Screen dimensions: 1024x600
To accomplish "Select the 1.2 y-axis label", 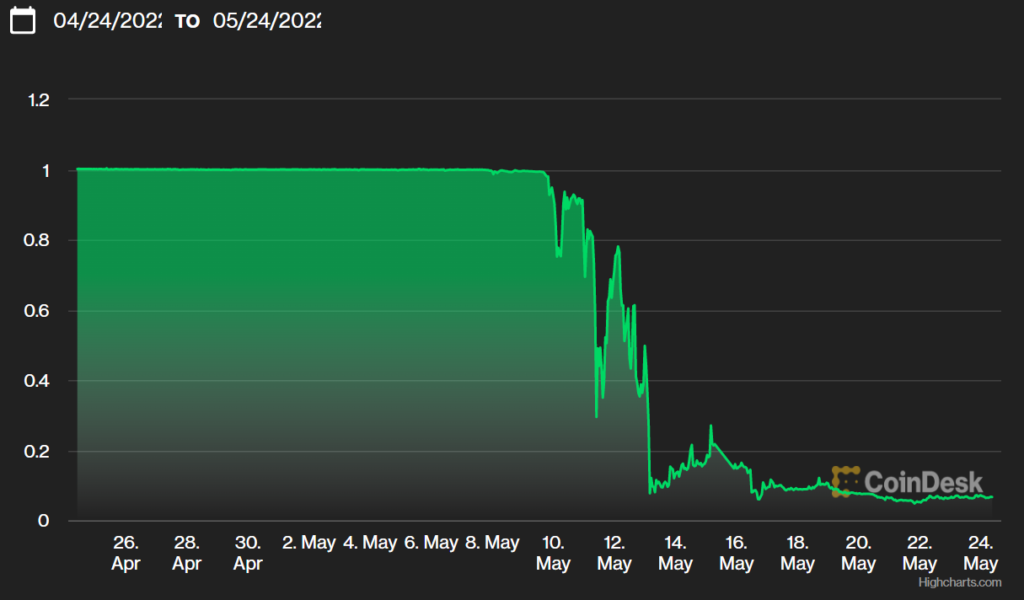I will coord(38,100).
